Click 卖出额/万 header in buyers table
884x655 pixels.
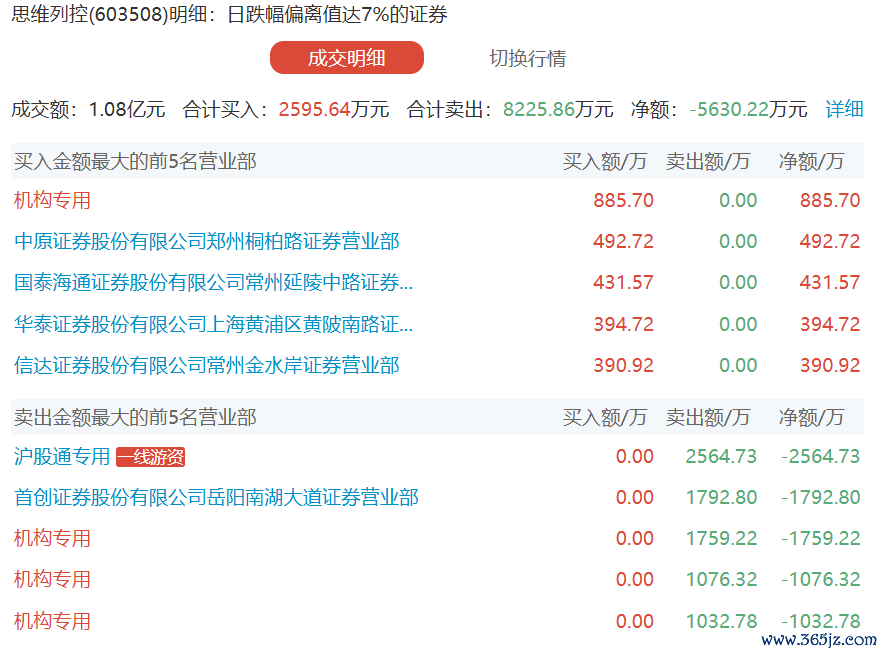click(708, 161)
